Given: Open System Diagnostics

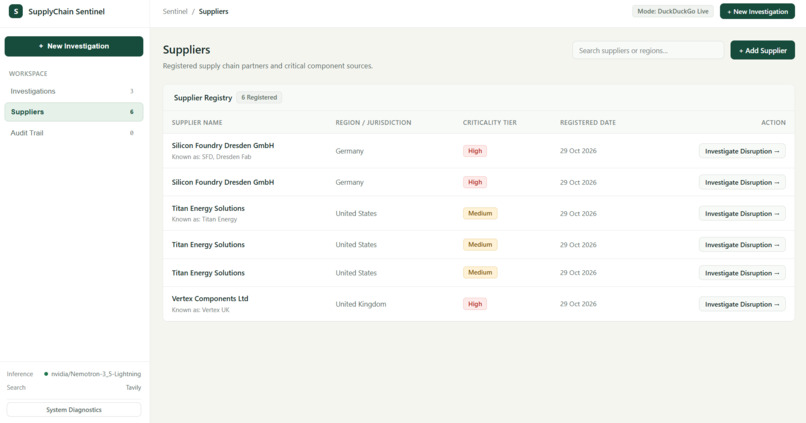Looking at the screenshot, I should click(x=74, y=410).
